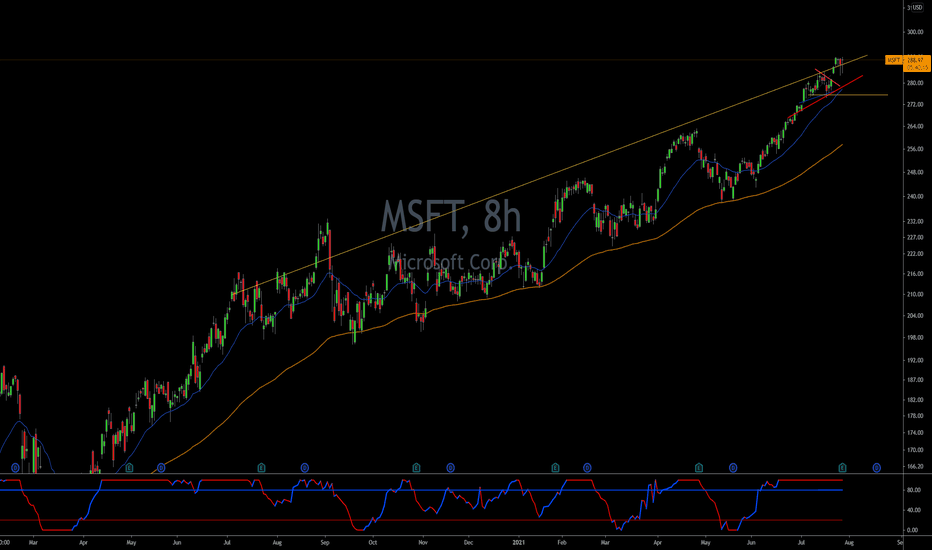Click the 272.00 price axis label

click(x=915, y=105)
